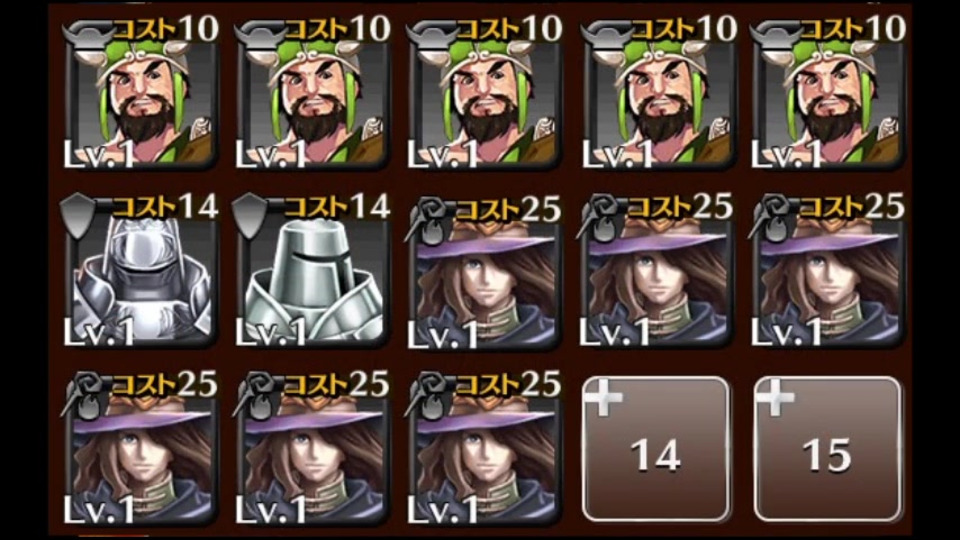Screen dimensions: 960x540
Task: Select the last bandit unit in the top row
Action: tap(828, 94)
